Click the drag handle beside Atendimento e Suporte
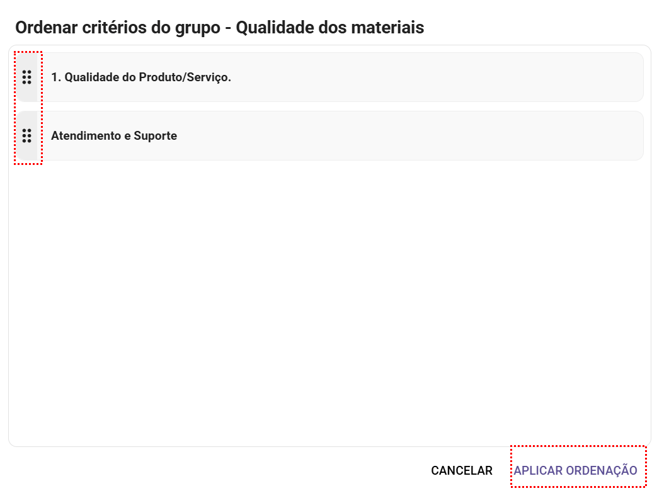Screen dimensions: 669x498 click(x=27, y=136)
